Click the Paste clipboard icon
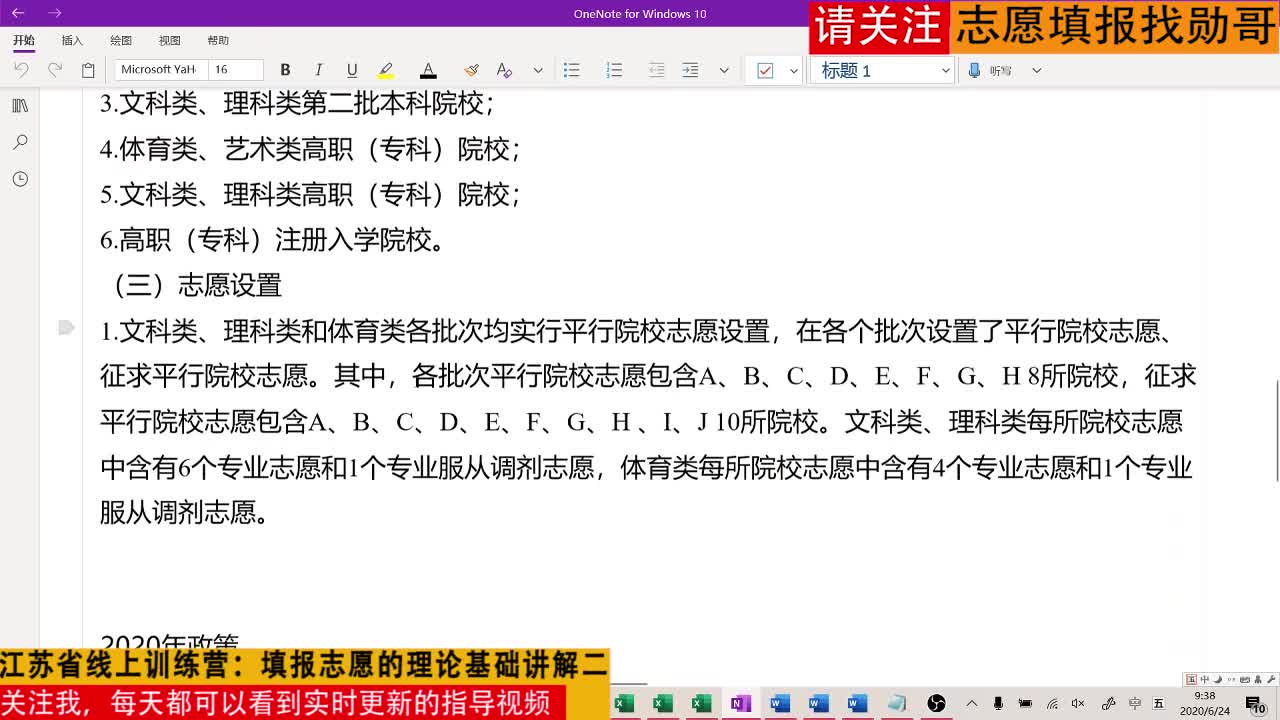1280x720 pixels. click(x=88, y=70)
